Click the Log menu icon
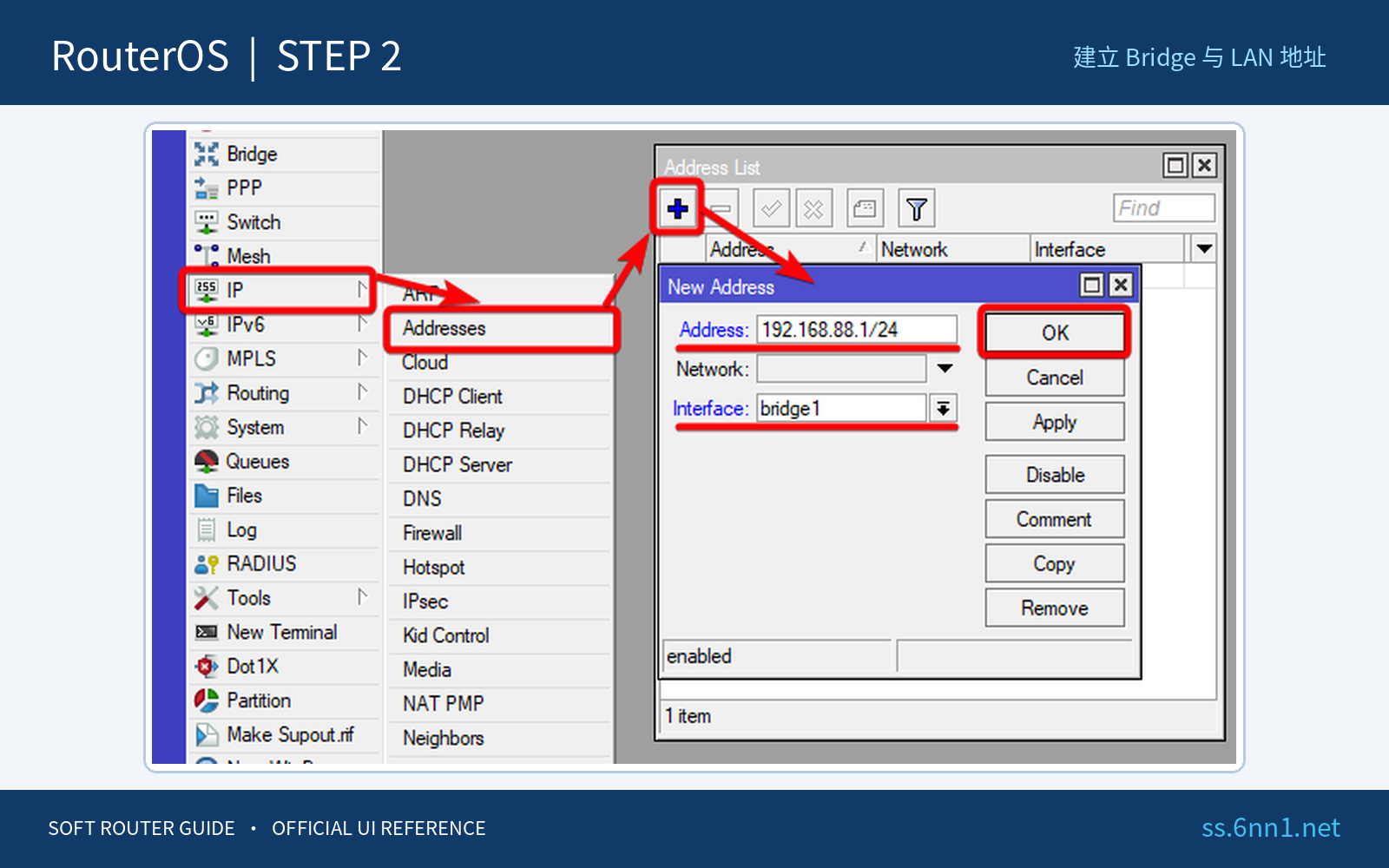The height and width of the screenshot is (868, 1389). 207,529
